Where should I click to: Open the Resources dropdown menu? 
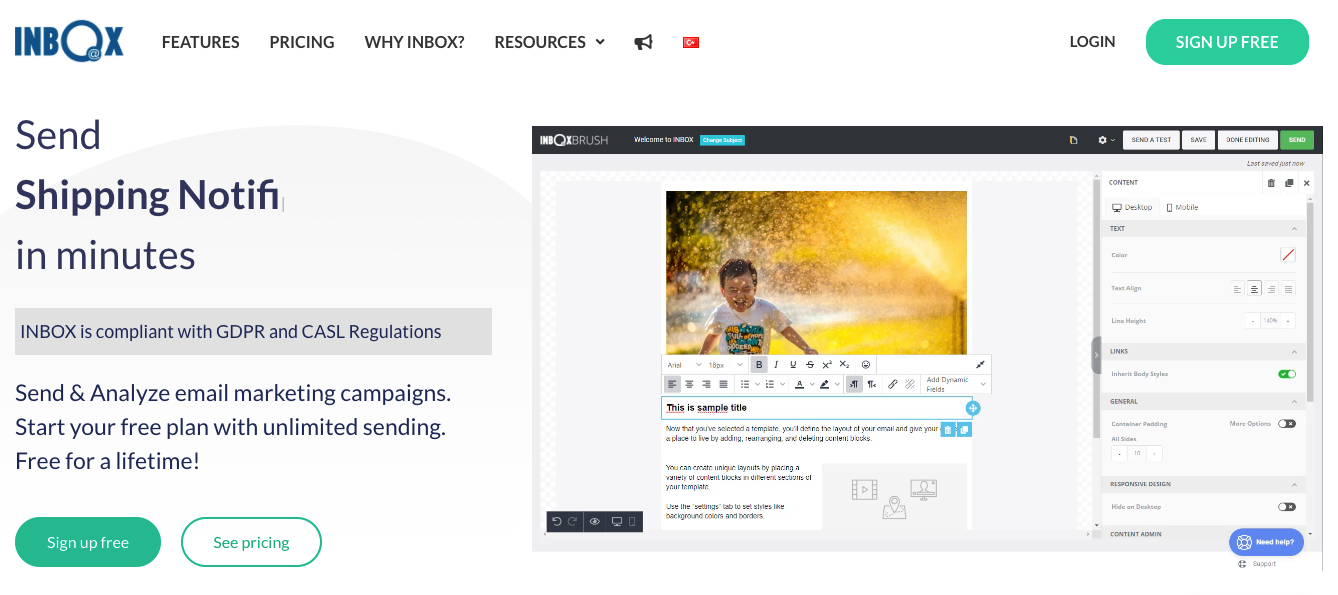549,42
